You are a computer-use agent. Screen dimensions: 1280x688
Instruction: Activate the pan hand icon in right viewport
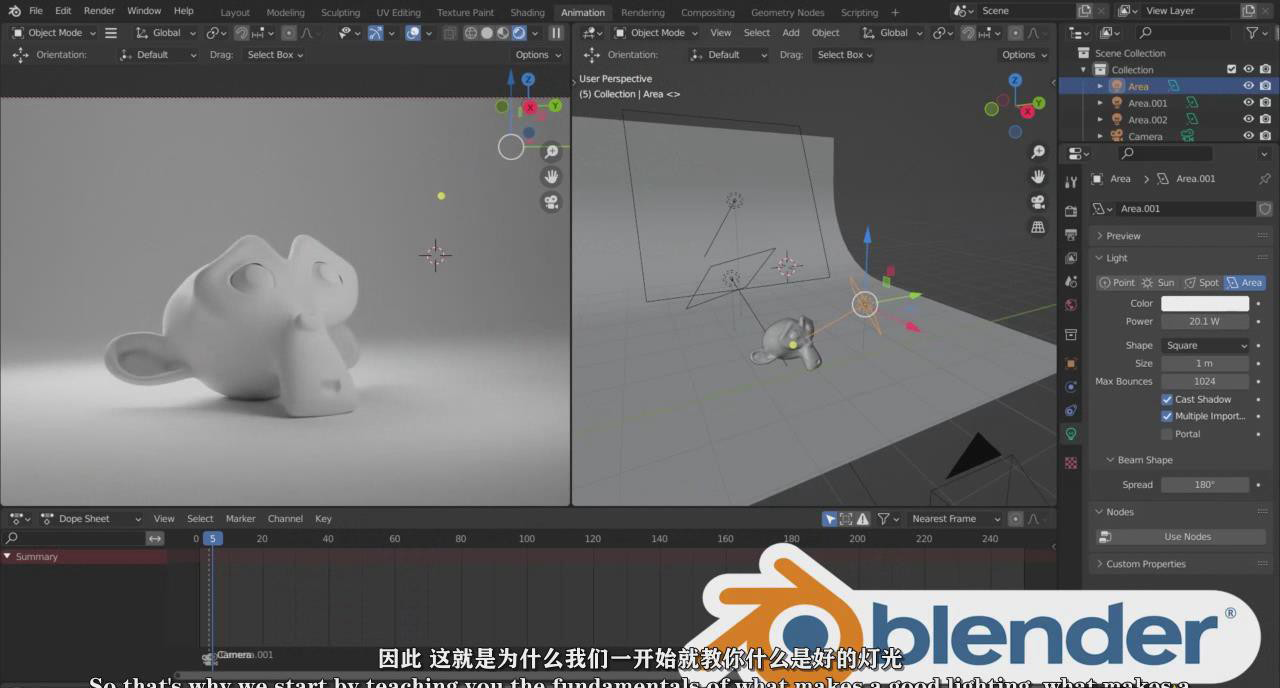(1038, 177)
